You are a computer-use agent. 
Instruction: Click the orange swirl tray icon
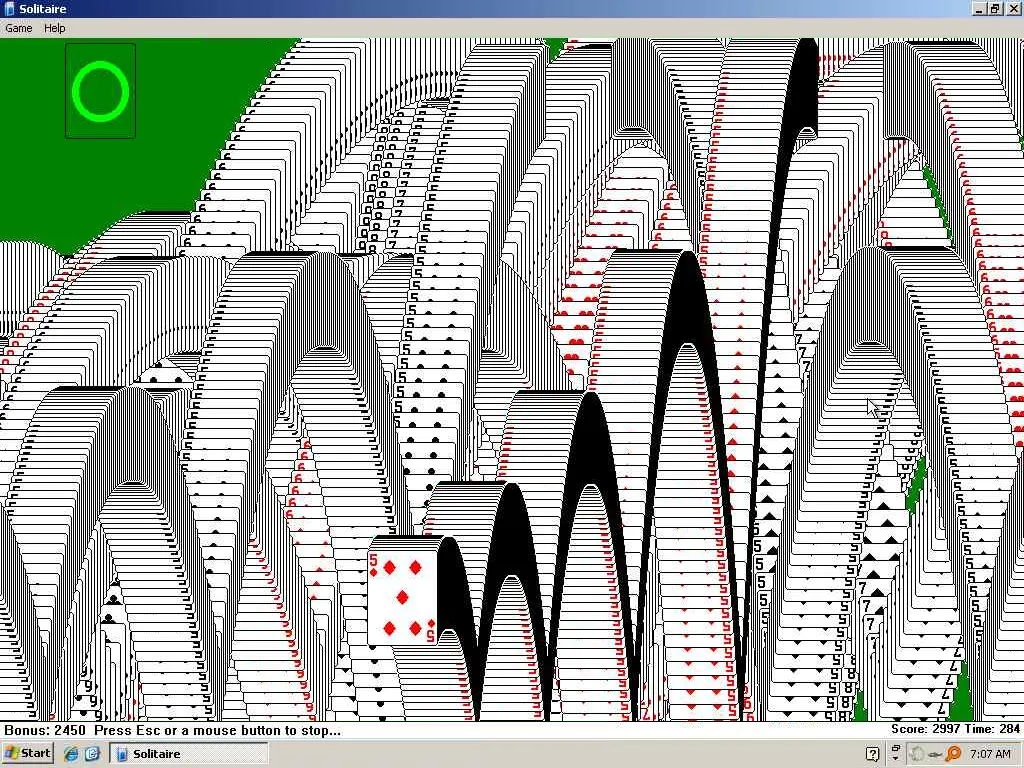[x=953, y=754]
